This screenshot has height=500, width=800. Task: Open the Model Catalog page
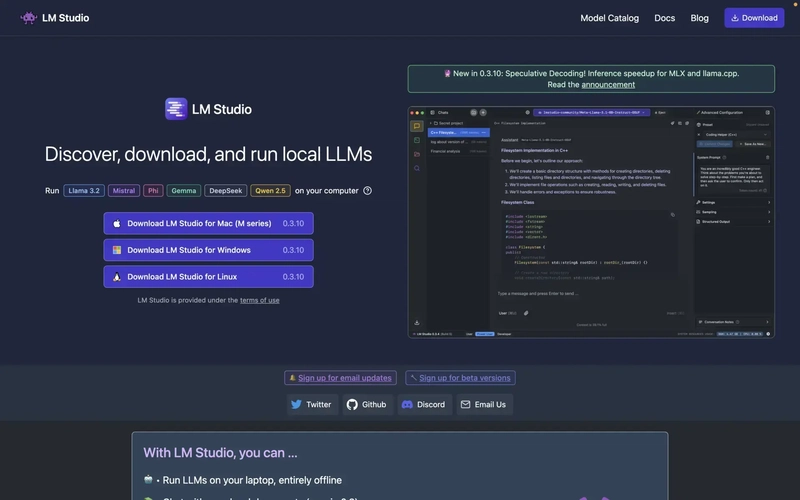[x=609, y=18]
